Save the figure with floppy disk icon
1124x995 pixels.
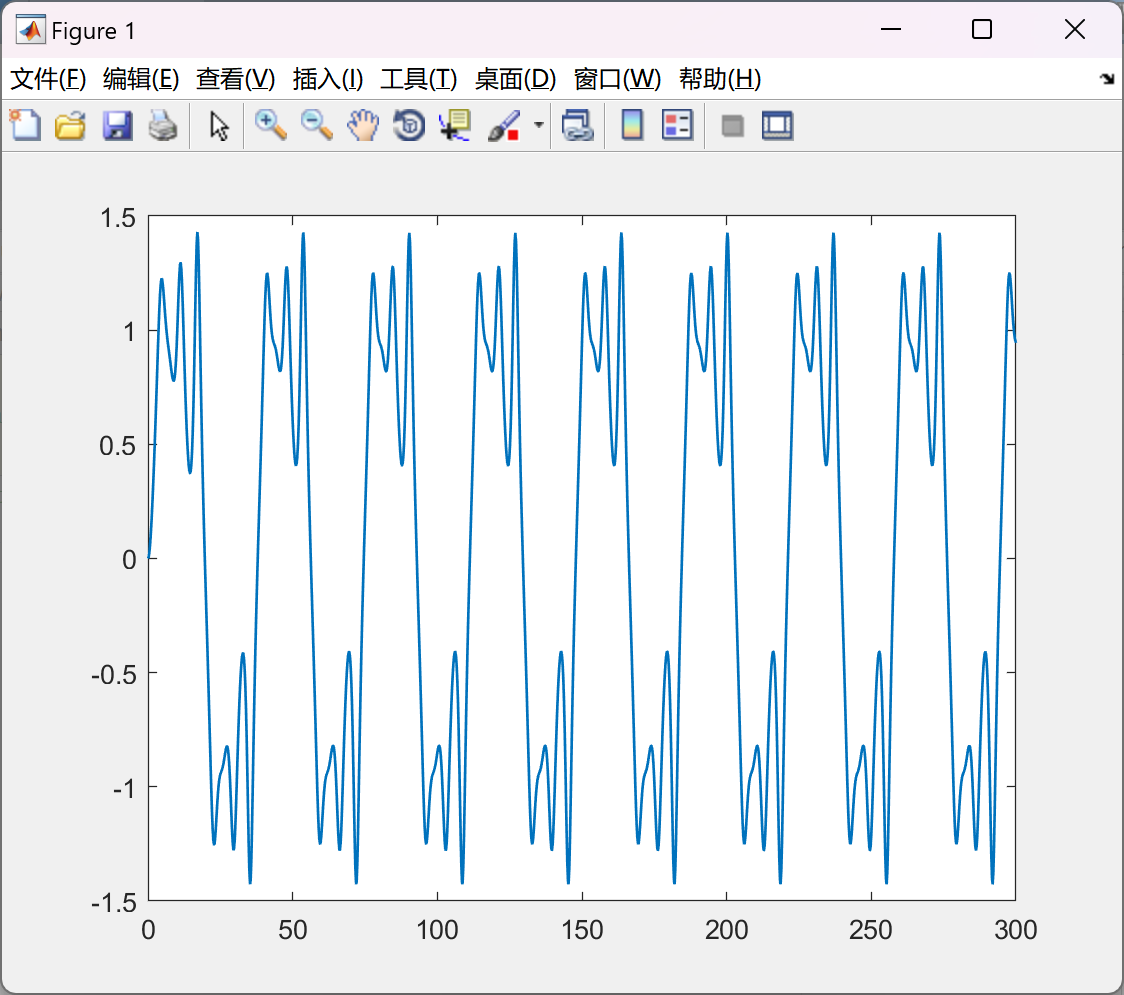(x=117, y=125)
